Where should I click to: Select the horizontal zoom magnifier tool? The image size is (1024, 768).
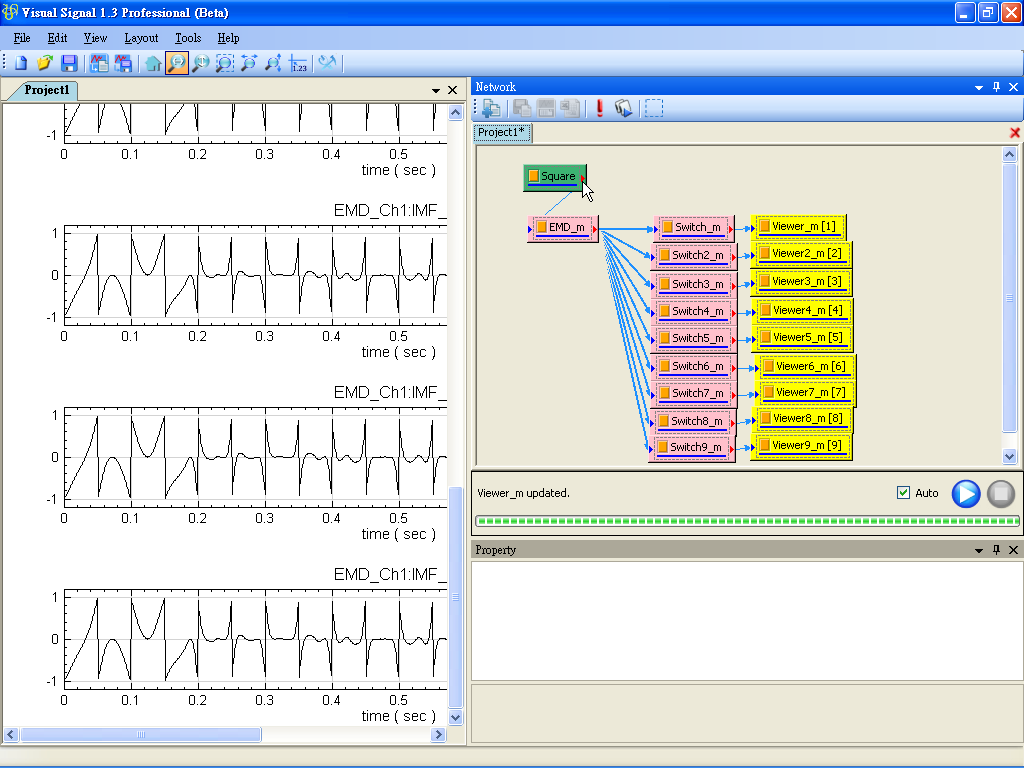tap(177, 64)
